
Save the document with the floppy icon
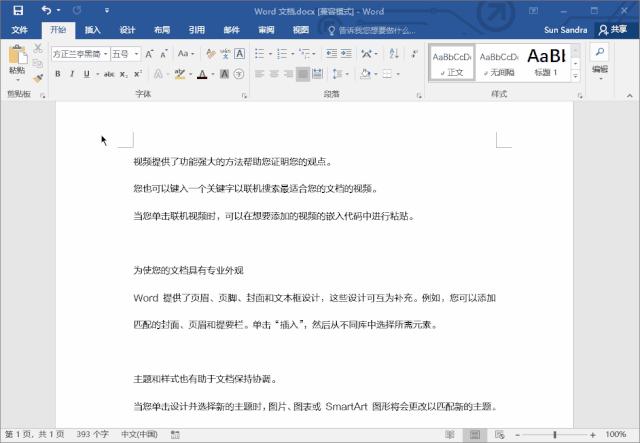pos(18,11)
